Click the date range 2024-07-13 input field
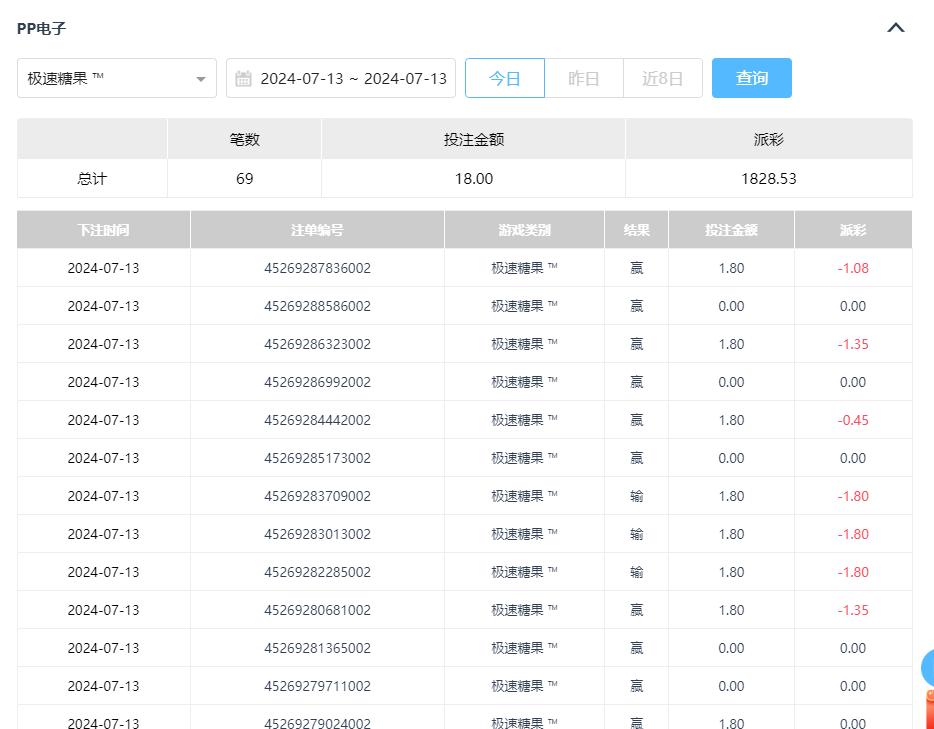This screenshot has width=934, height=729. 353,78
